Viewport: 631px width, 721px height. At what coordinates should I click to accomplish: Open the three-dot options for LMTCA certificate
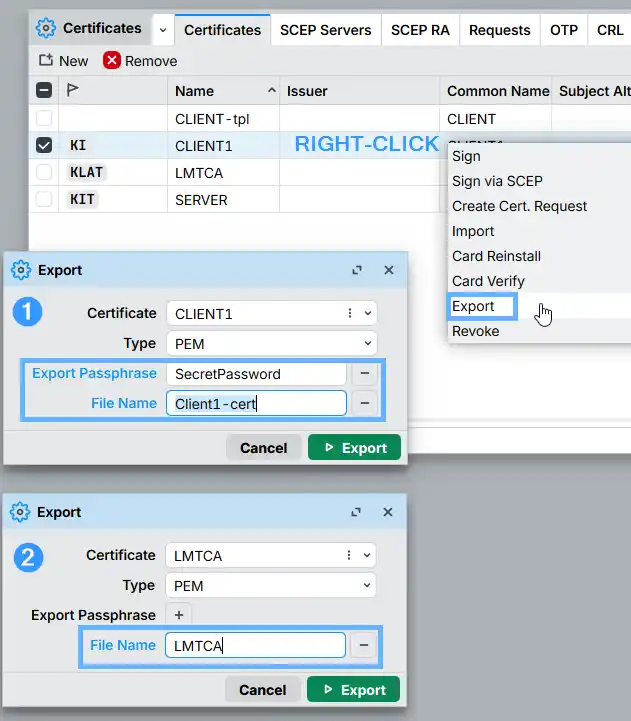pyautogui.click(x=349, y=555)
